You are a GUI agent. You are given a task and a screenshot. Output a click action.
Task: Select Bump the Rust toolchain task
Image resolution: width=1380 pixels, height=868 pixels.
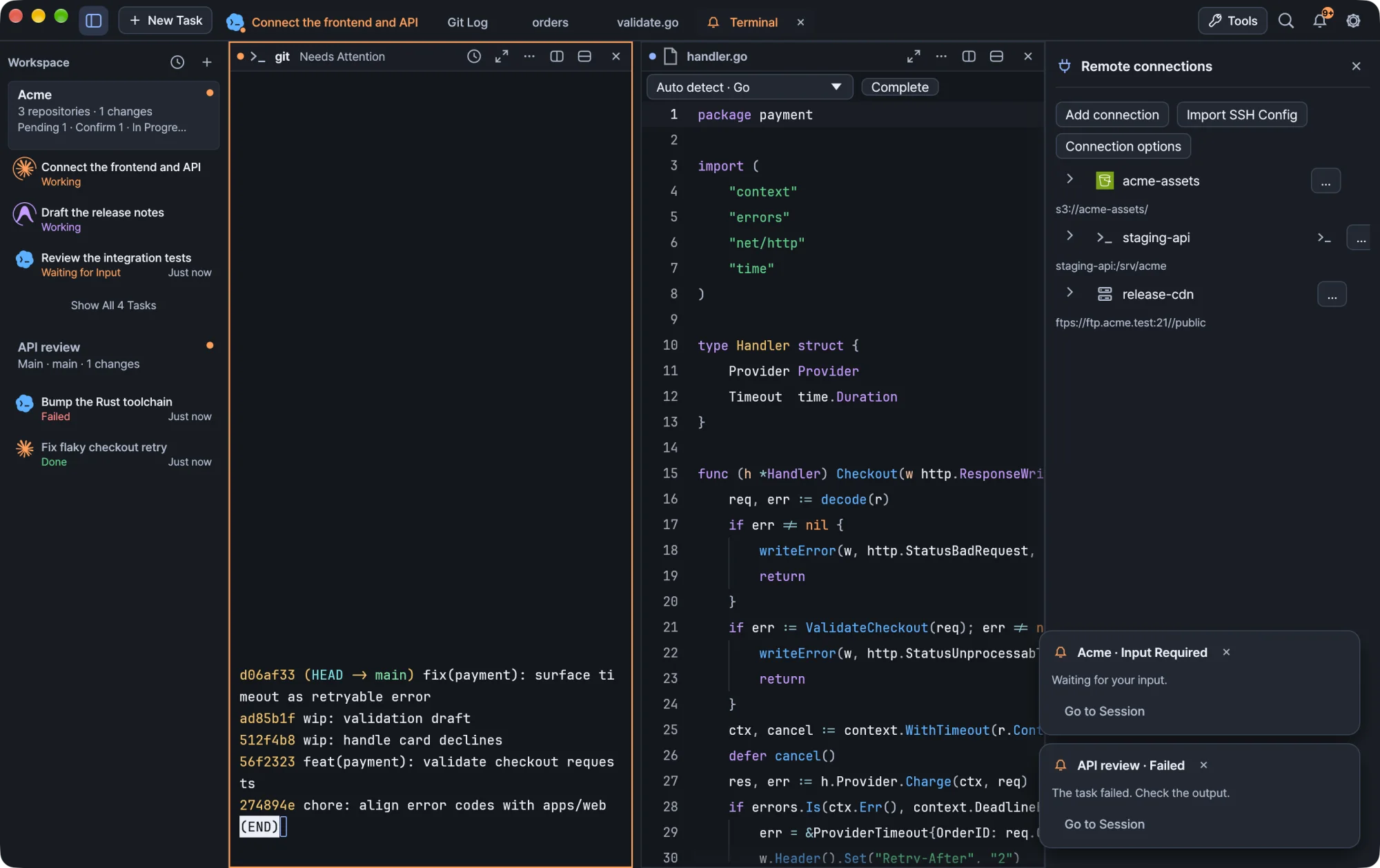[x=114, y=408]
